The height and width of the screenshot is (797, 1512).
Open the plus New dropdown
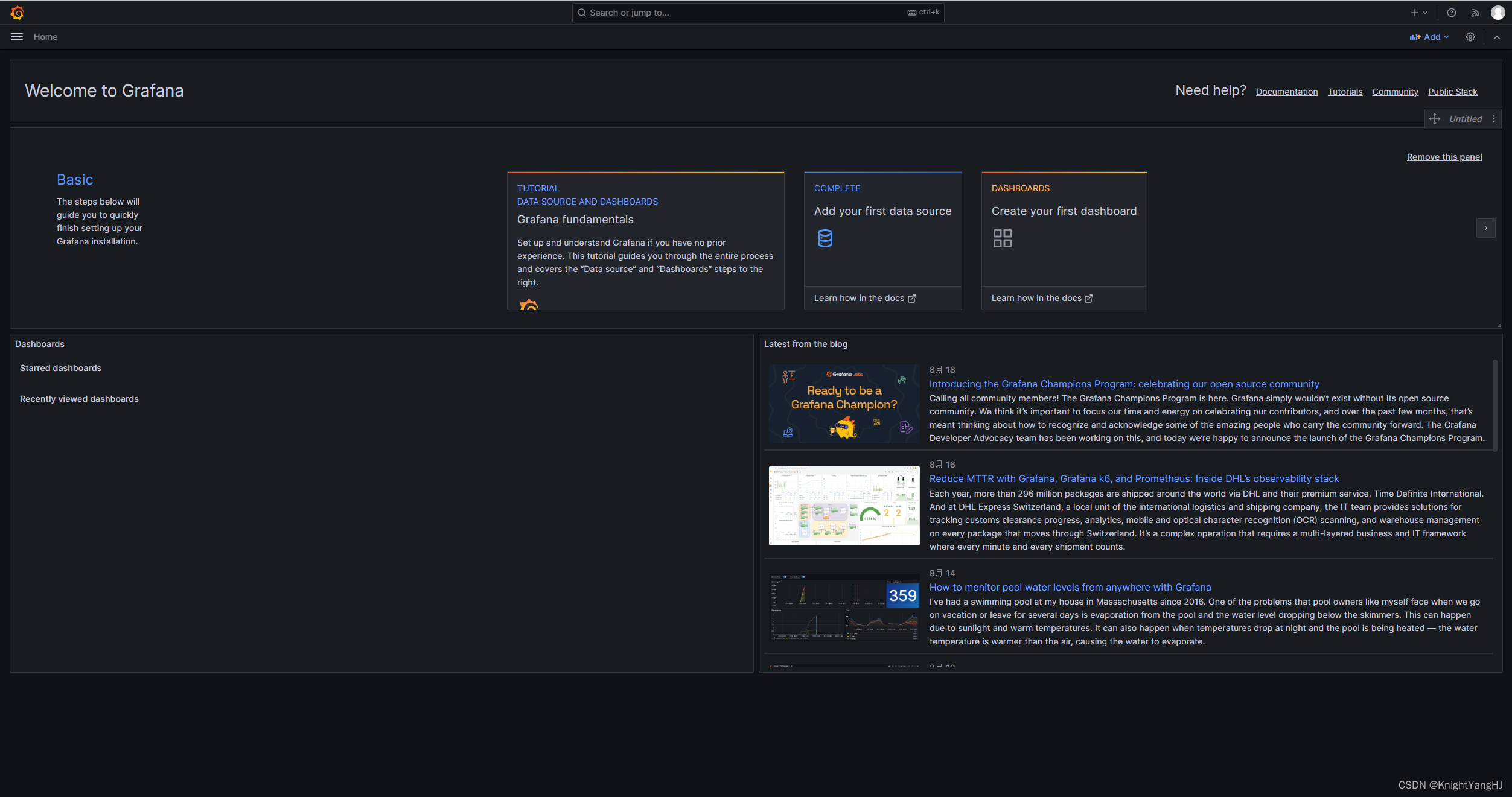click(1419, 13)
